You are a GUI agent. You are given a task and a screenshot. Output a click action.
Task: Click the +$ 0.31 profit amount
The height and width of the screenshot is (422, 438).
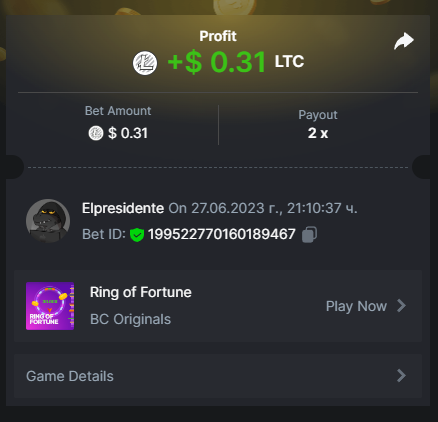point(217,62)
